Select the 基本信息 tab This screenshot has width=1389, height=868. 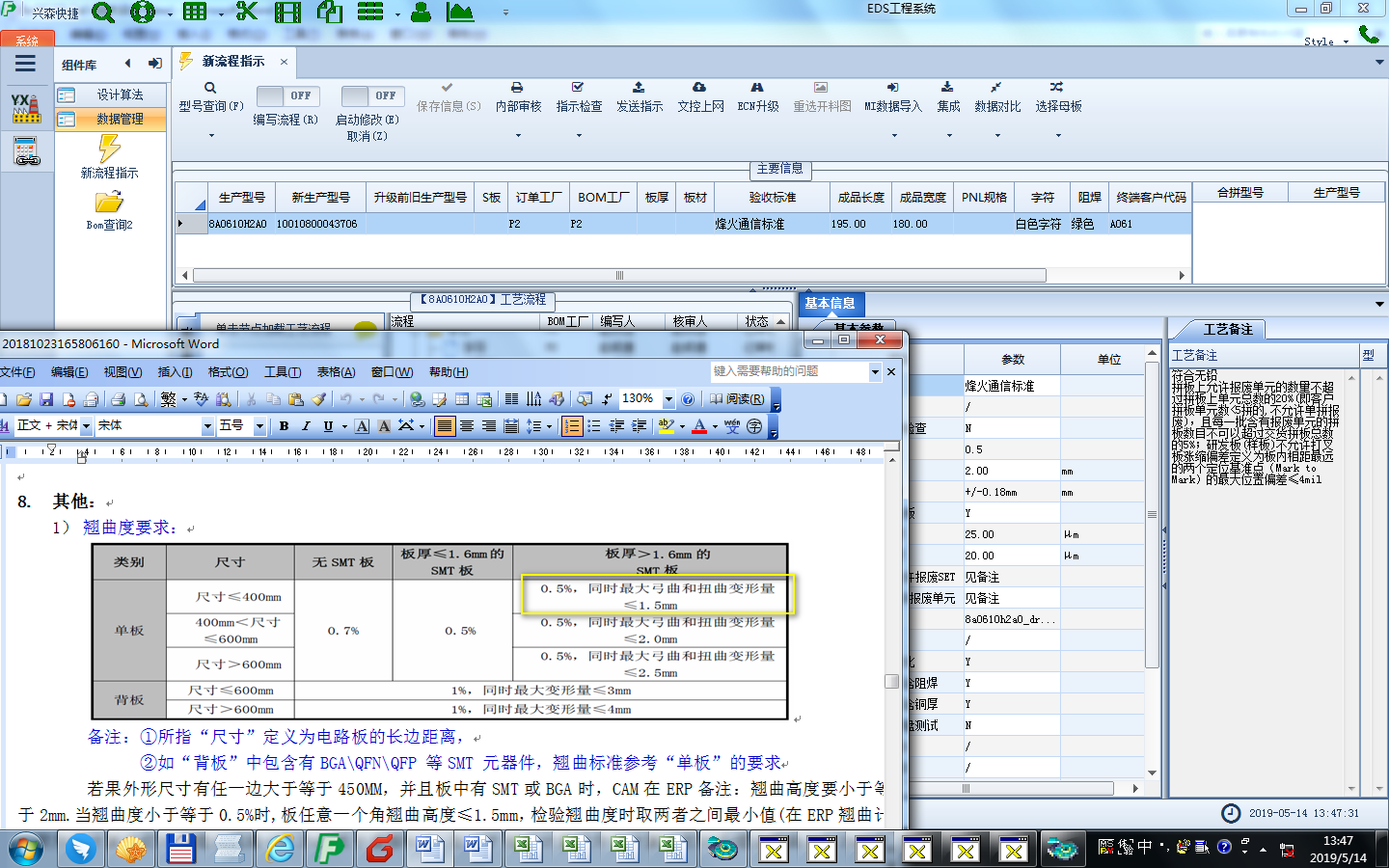(830, 303)
